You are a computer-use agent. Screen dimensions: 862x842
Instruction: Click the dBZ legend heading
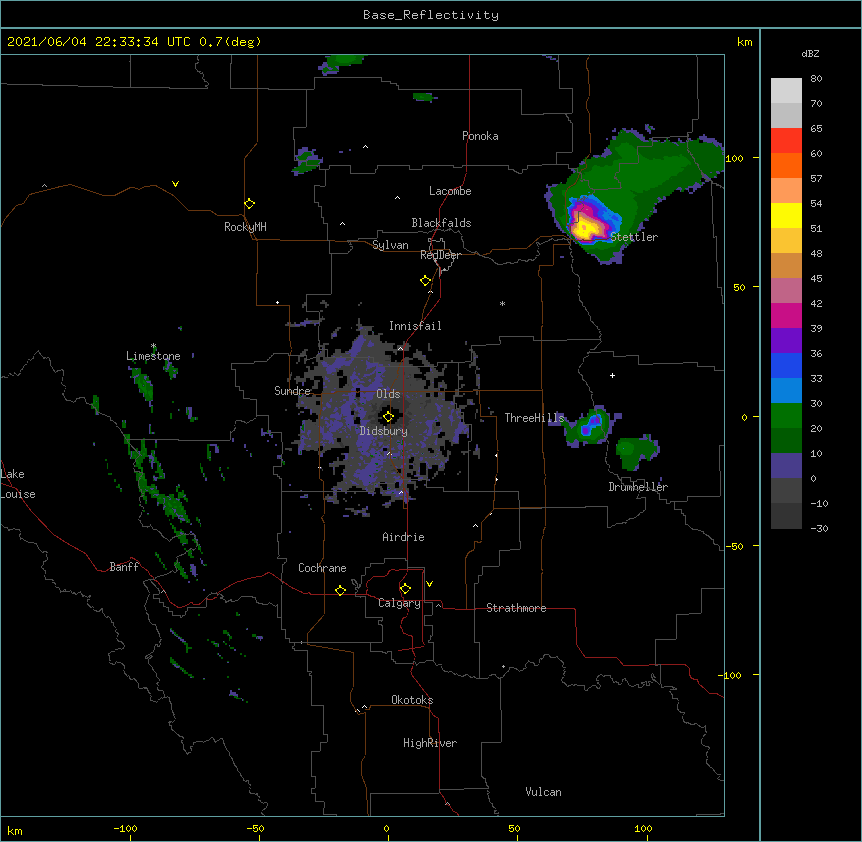tap(810, 54)
